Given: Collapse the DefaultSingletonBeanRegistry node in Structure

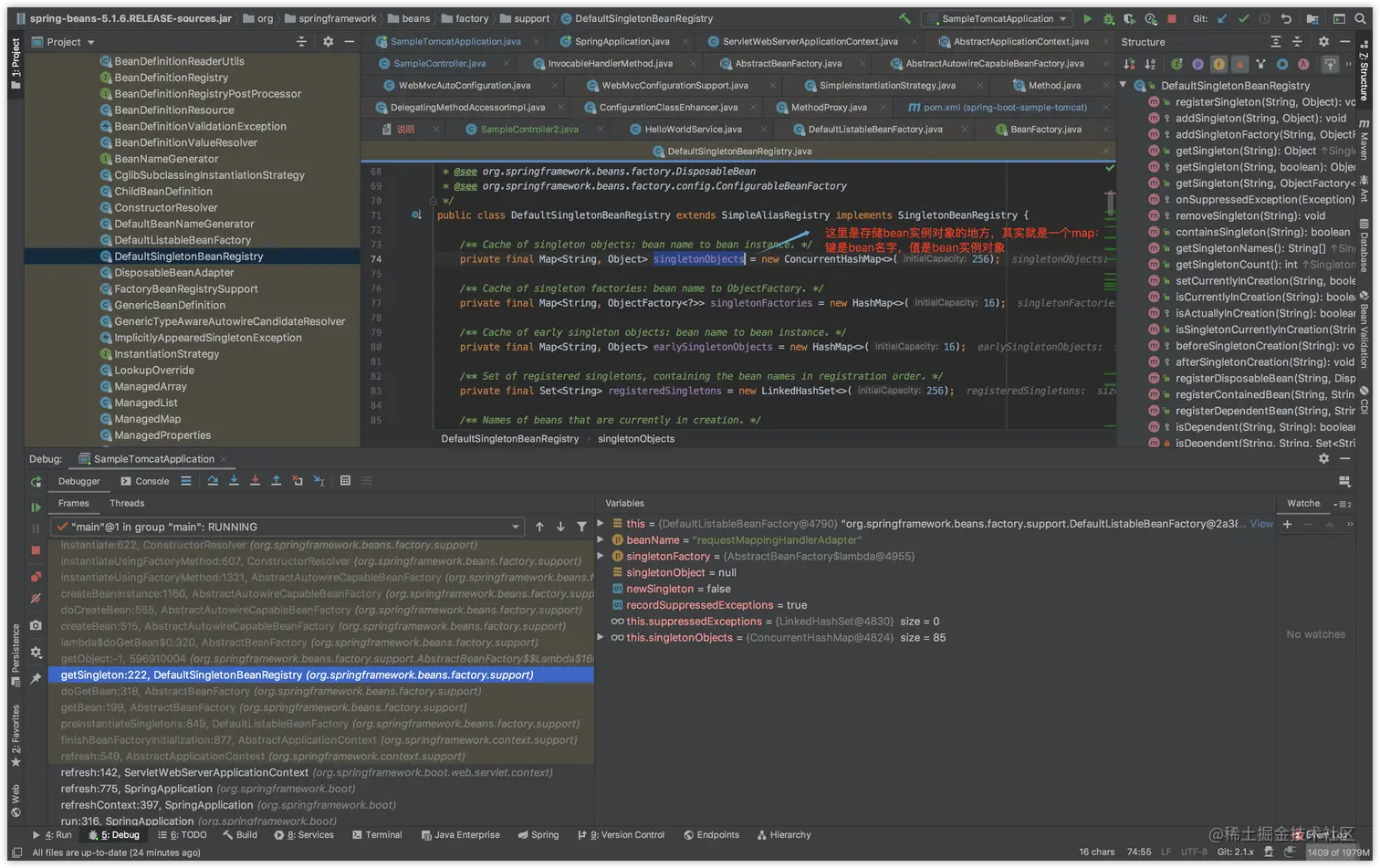Looking at the screenshot, I should tap(1124, 85).
